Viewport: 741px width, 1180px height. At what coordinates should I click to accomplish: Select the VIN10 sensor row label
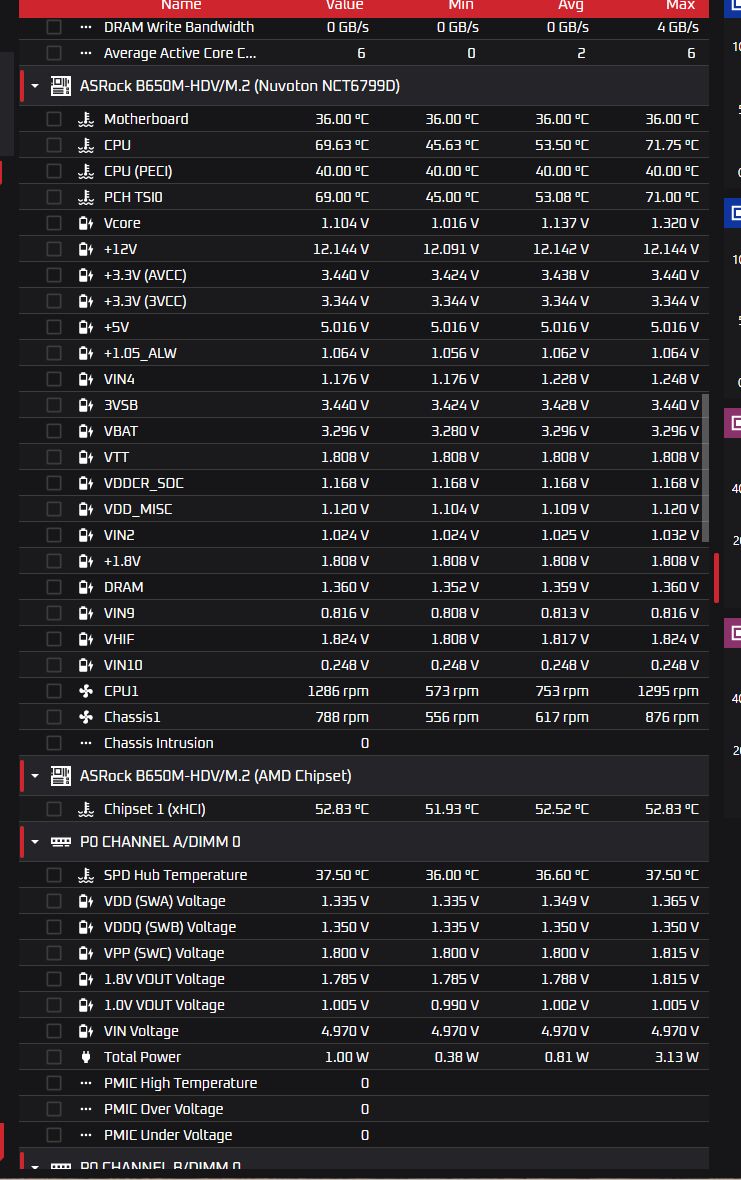click(123, 665)
